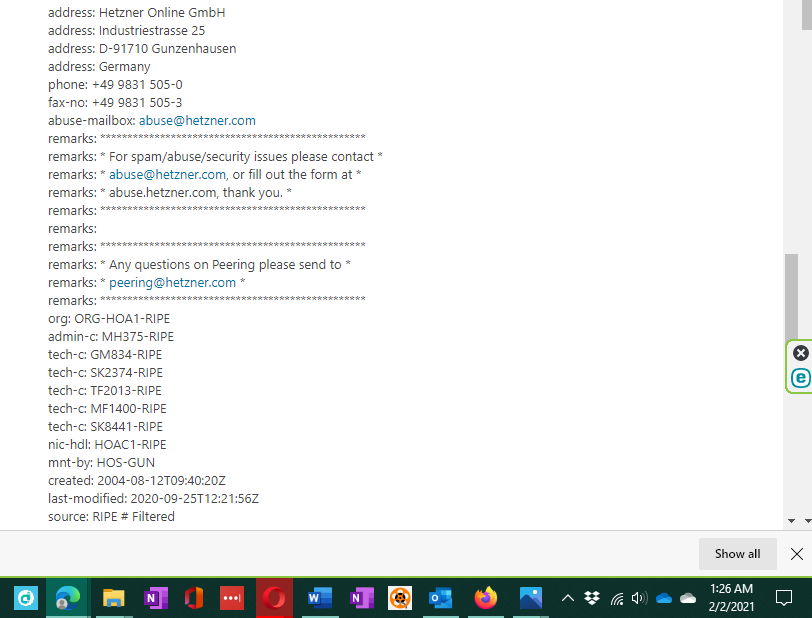Open Microsoft Edge from the taskbar
The width and height of the screenshot is (812, 618).
68,598
